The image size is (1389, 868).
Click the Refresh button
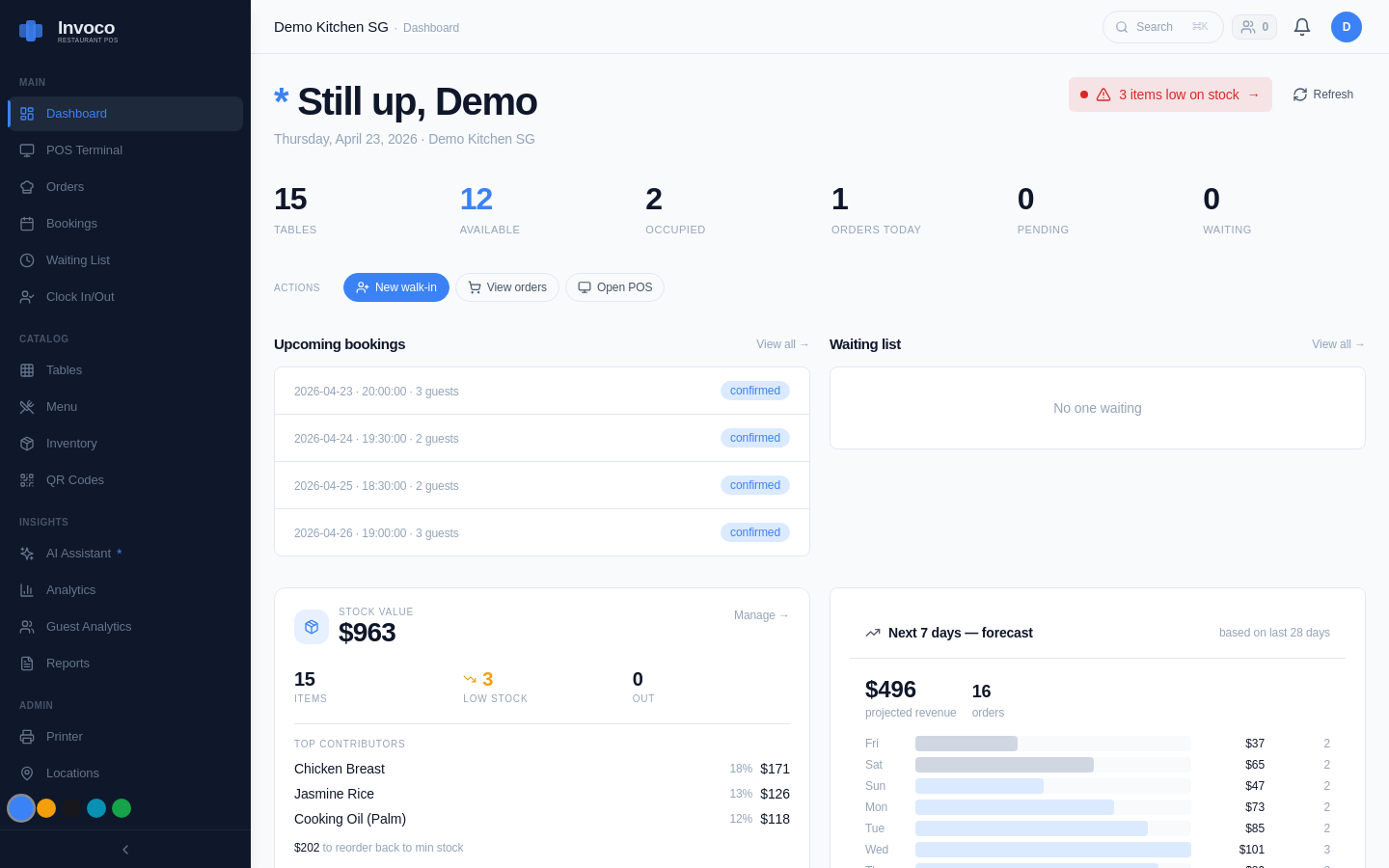click(1322, 95)
